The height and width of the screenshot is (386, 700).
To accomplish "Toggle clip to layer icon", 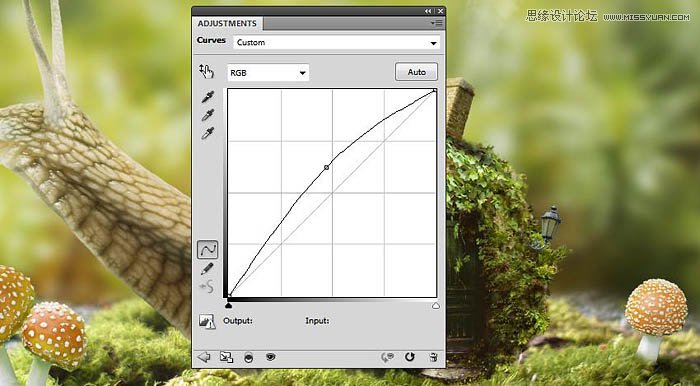I will point(249,357).
